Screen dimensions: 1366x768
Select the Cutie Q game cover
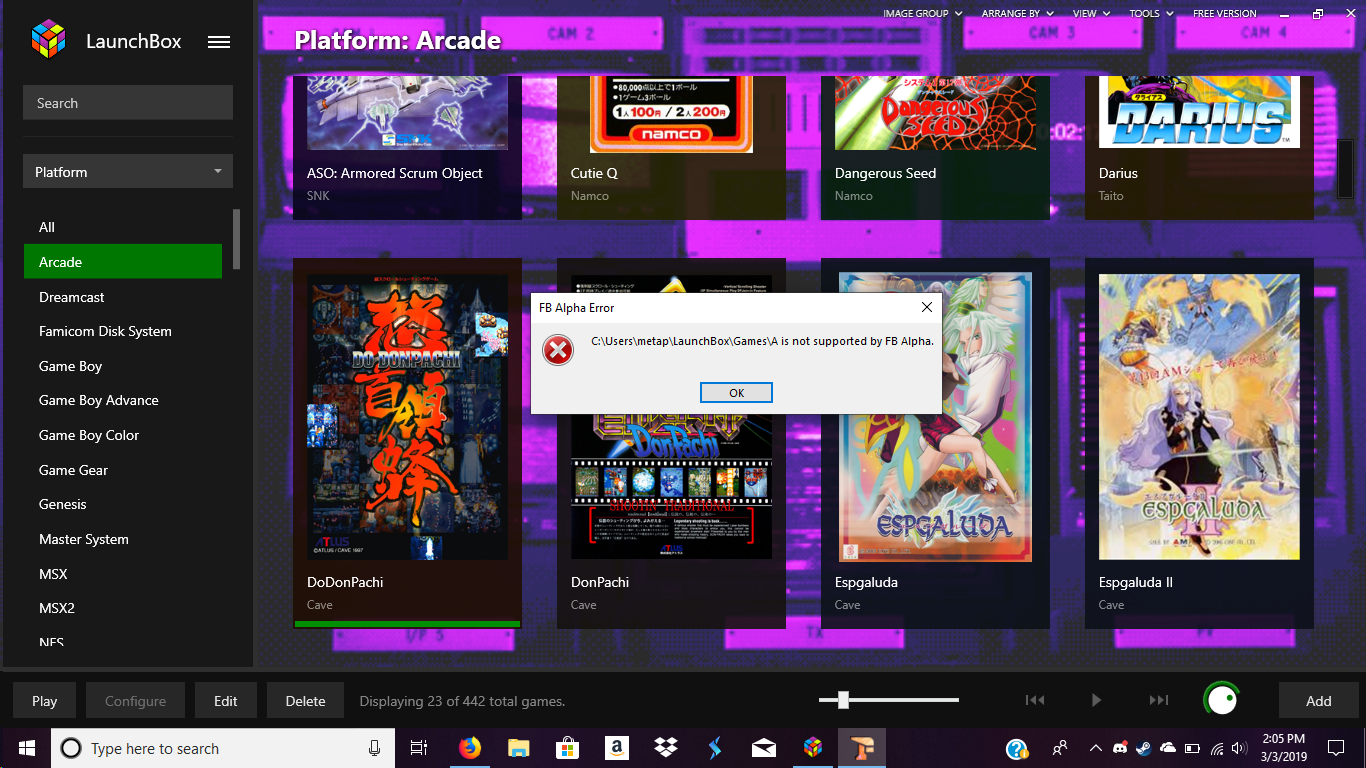coord(671,113)
